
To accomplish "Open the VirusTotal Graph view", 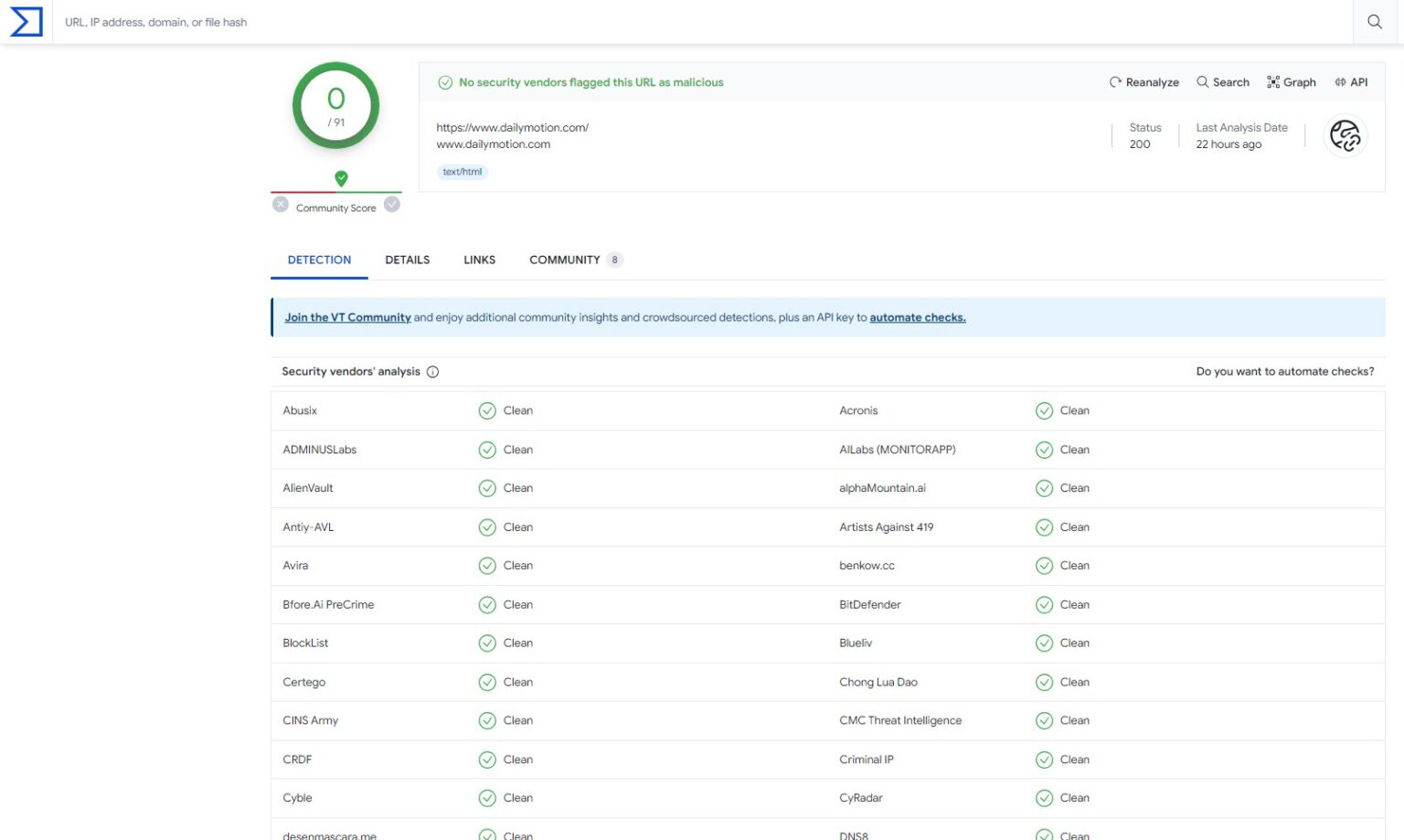I will 1292,81.
